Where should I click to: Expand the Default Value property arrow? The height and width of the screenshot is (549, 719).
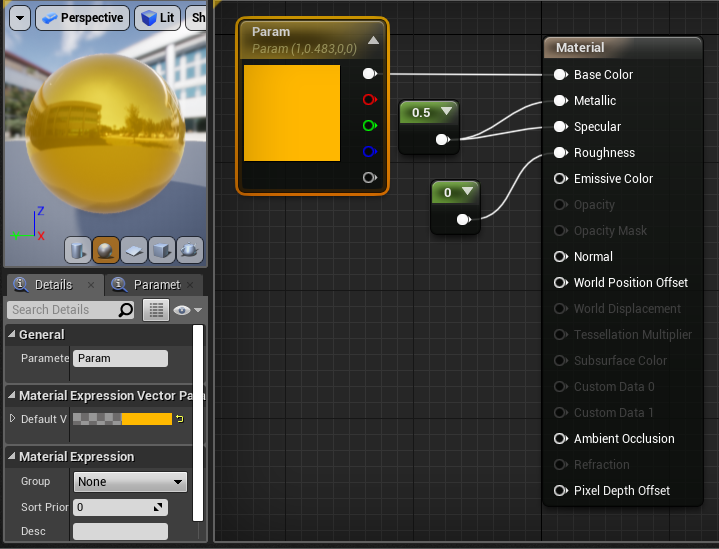(x=13, y=418)
